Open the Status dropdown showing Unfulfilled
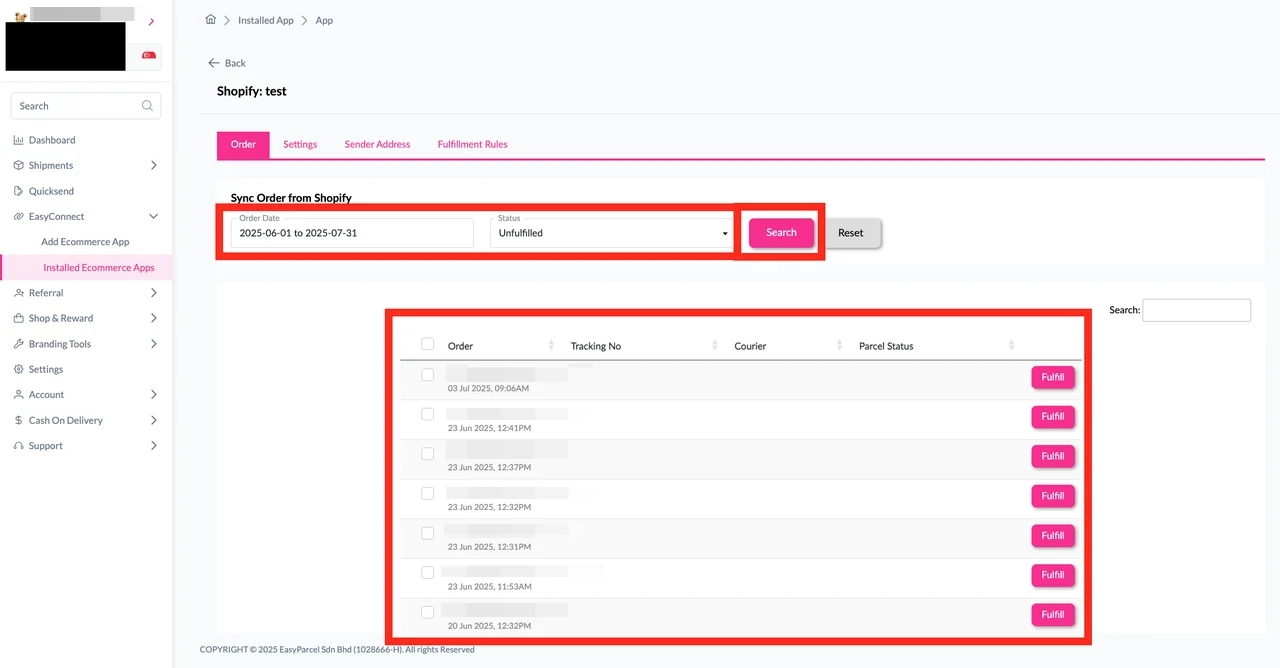The height and width of the screenshot is (668, 1280). pos(611,233)
